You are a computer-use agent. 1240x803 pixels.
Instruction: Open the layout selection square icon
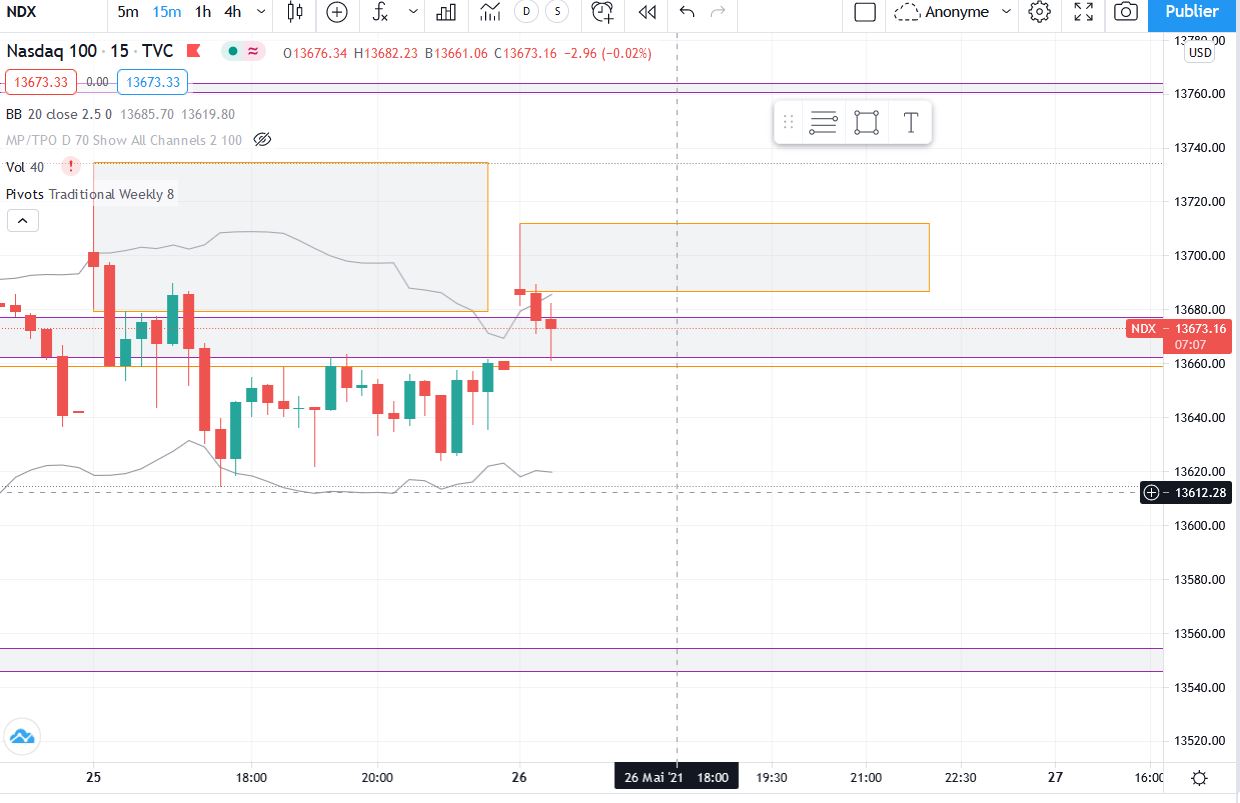click(x=866, y=12)
